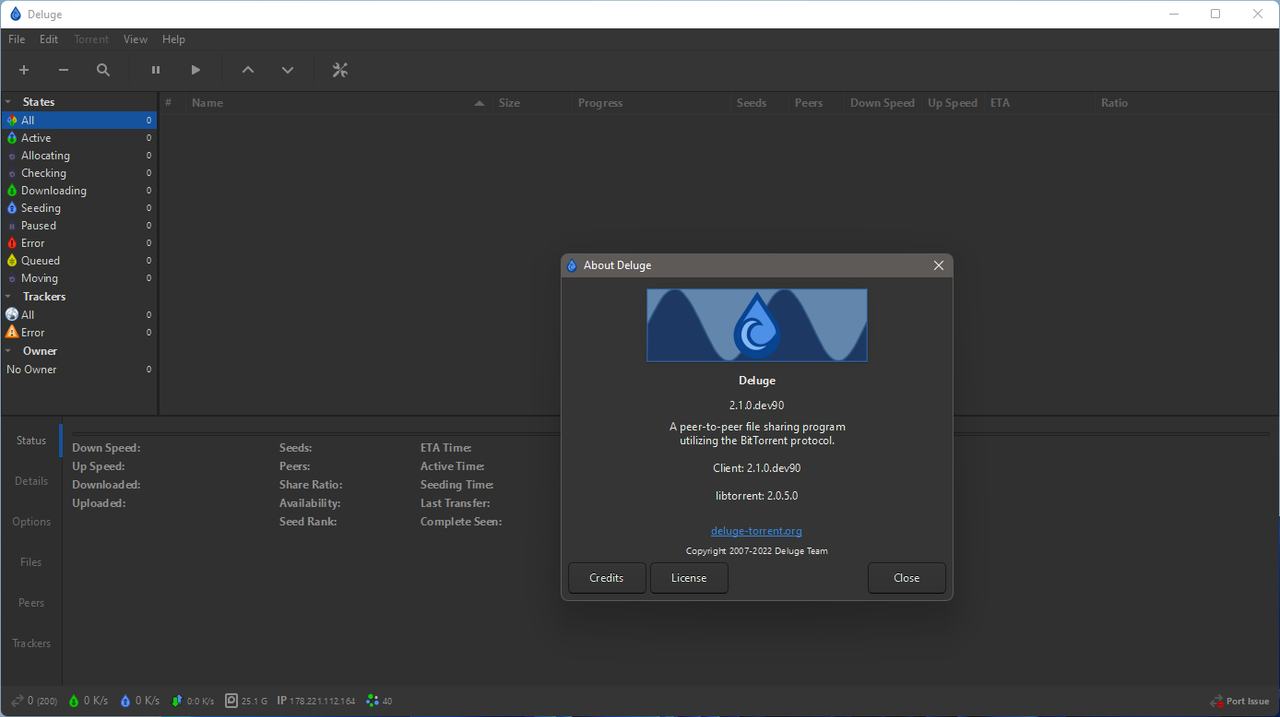This screenshot has width=1280, height=717.
Task: Sort by Up Speed column header
Action: click(953, 103)
